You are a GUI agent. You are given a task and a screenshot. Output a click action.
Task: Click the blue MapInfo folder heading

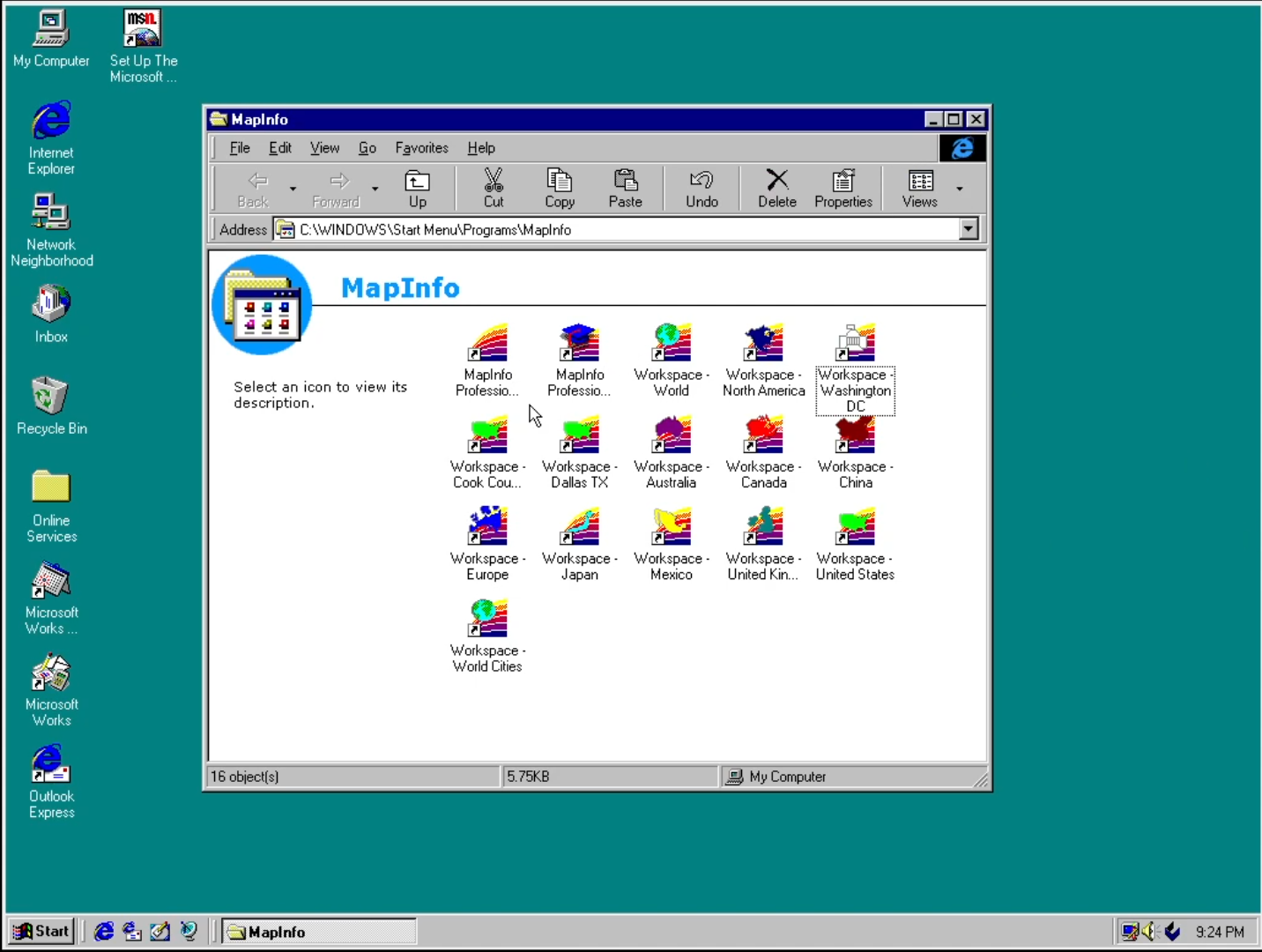click(400, 287)
